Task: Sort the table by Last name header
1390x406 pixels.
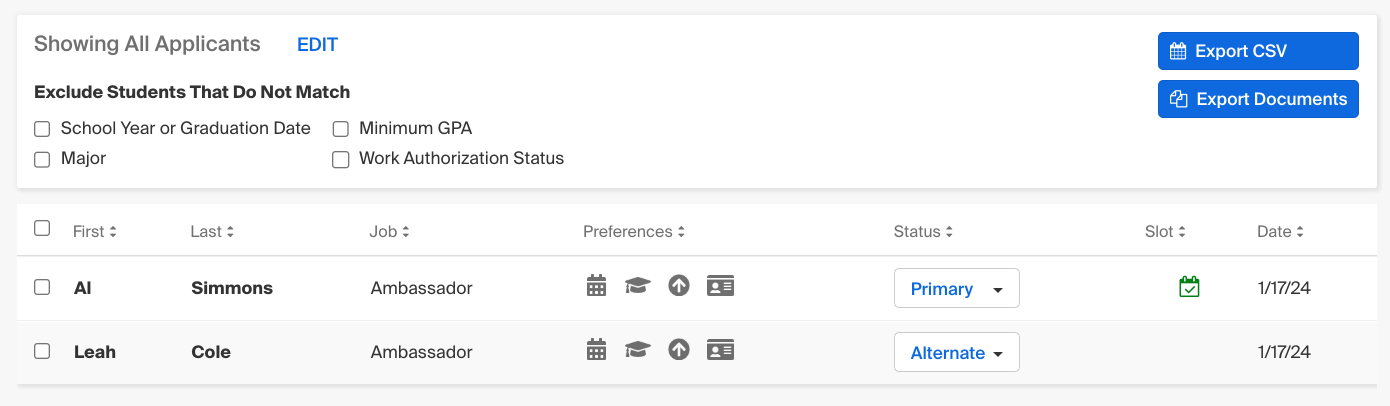Action: pyautogui.click(x=212, y=232)
